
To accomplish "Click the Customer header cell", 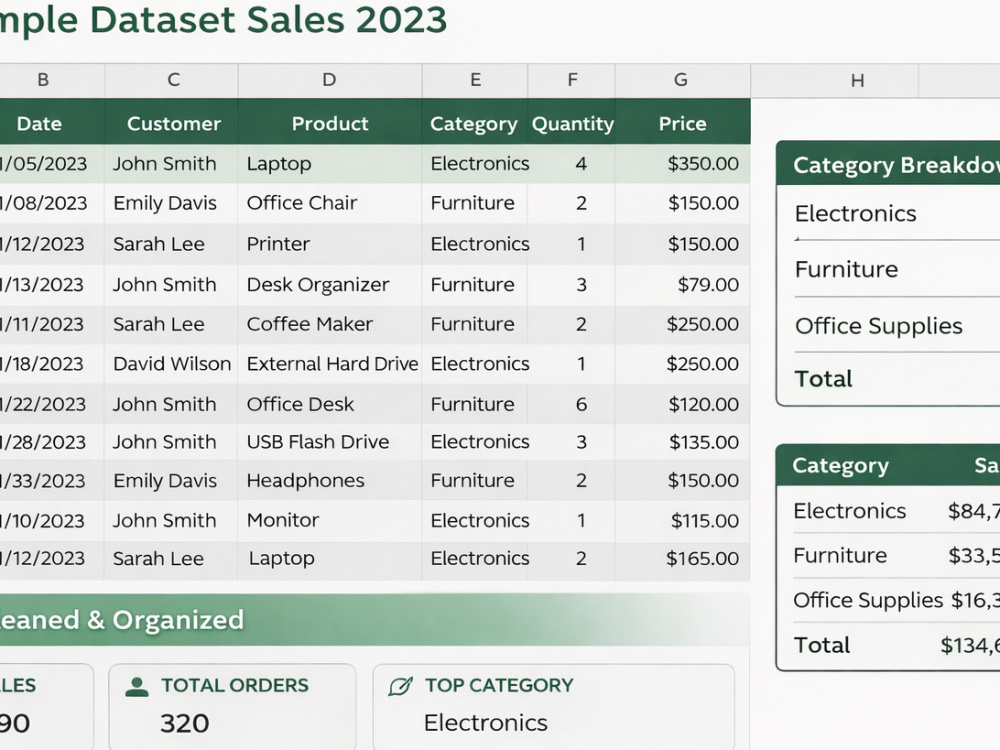I will click(x=173, y=123).
